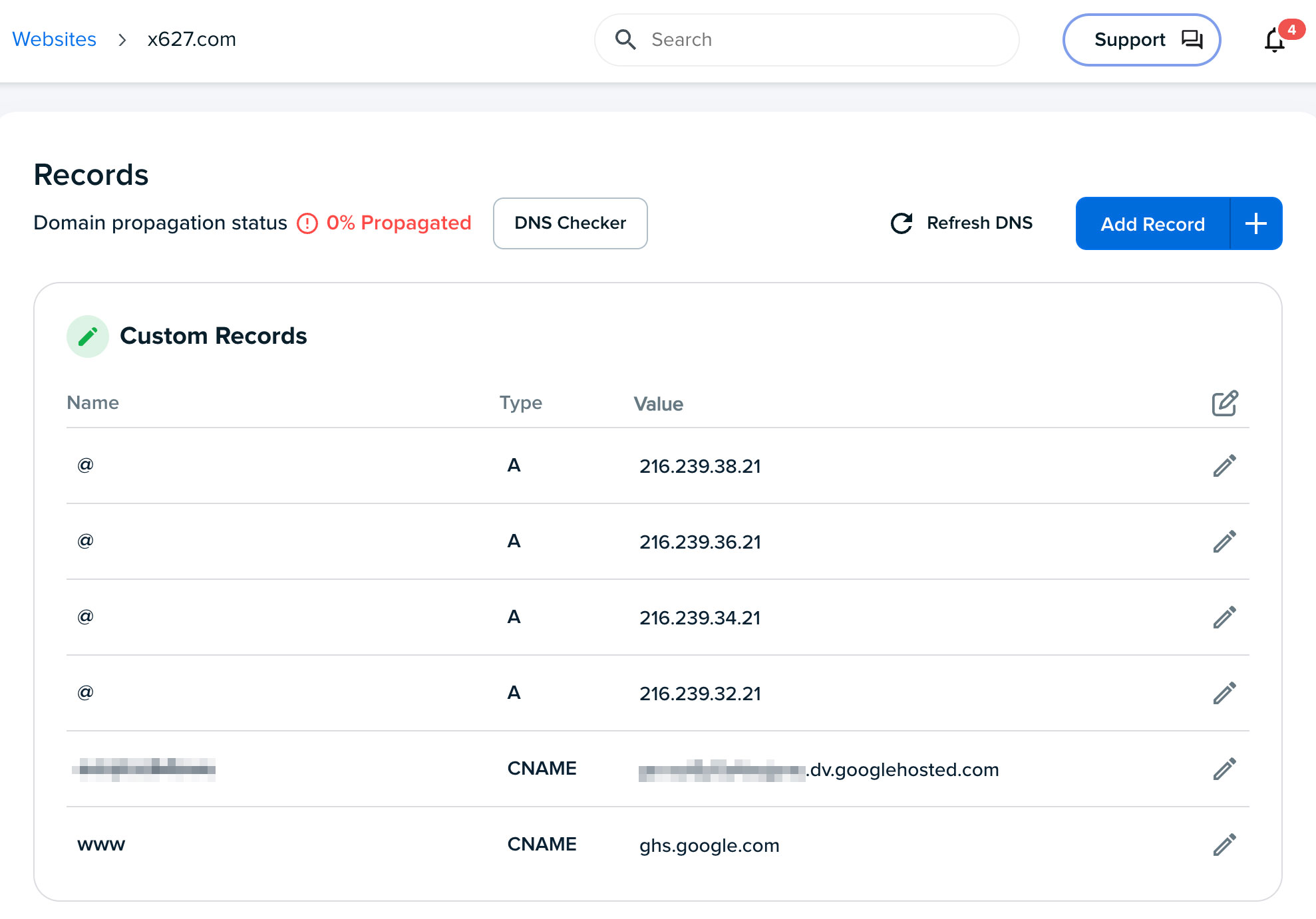
Task: Edit the 216.239.38.21 A record
Action: pos(1224,465)
